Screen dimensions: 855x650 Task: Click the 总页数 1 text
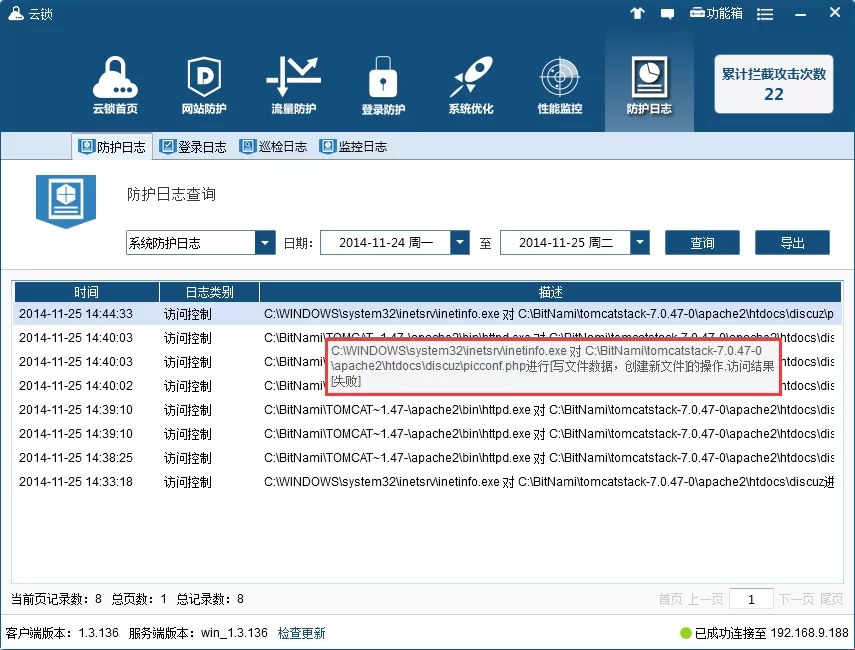pos(139,599)
